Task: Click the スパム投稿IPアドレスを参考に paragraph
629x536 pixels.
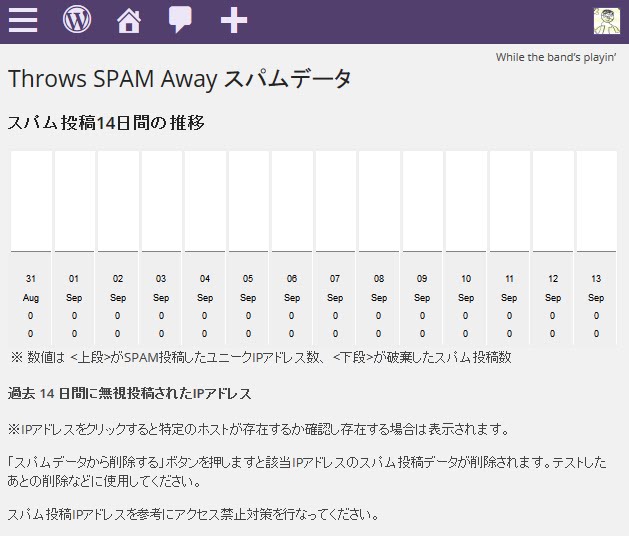Action: click(x=193, y=514)
